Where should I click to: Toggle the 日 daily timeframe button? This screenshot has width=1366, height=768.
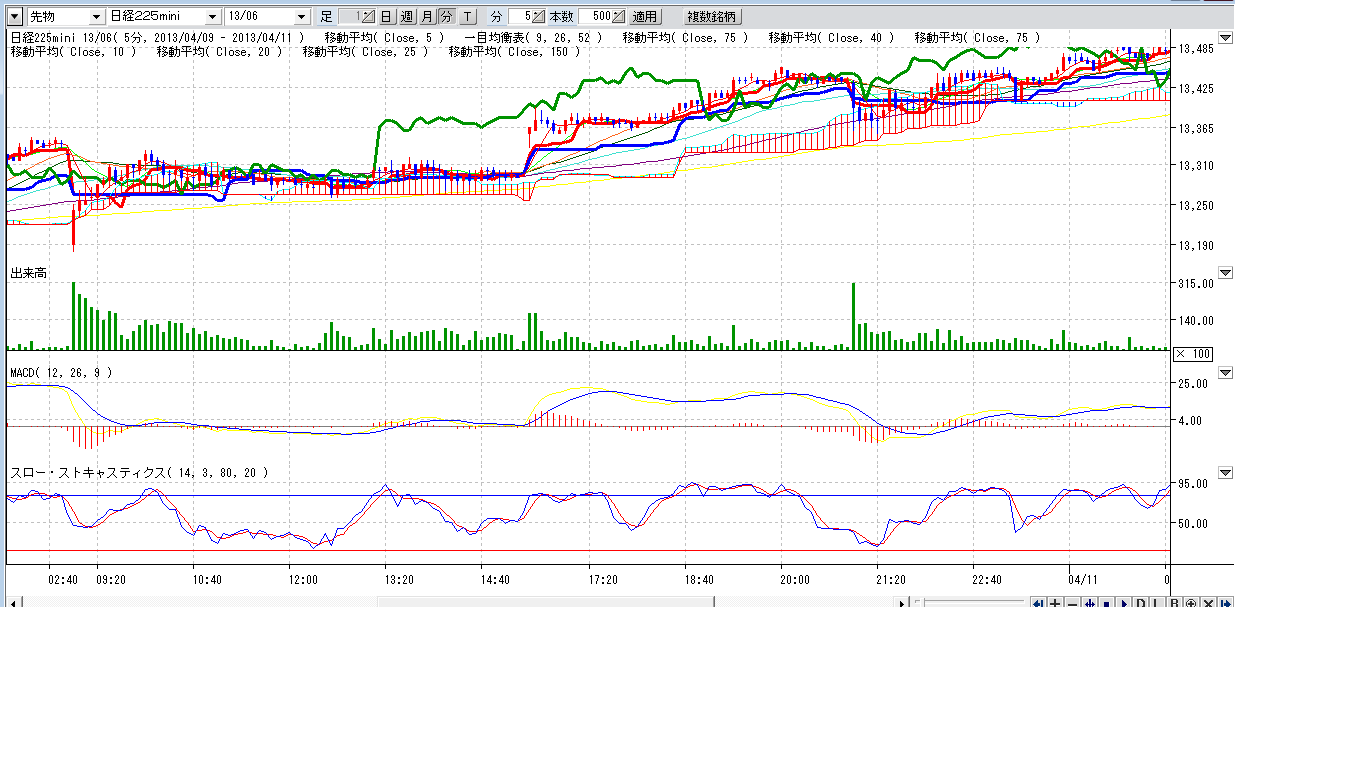386,17
